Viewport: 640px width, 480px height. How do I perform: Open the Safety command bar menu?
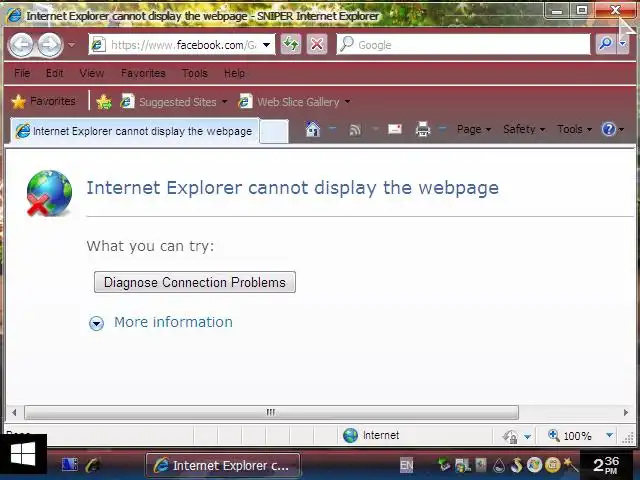524,129
